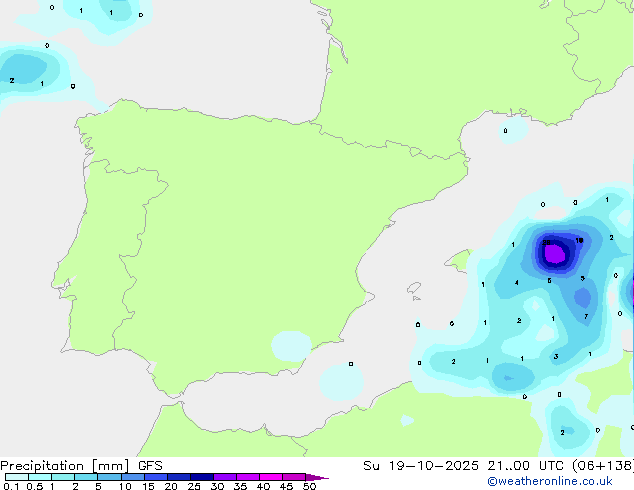
Task: Click the '21..00 UTC' time text
Action: point(525,466)
